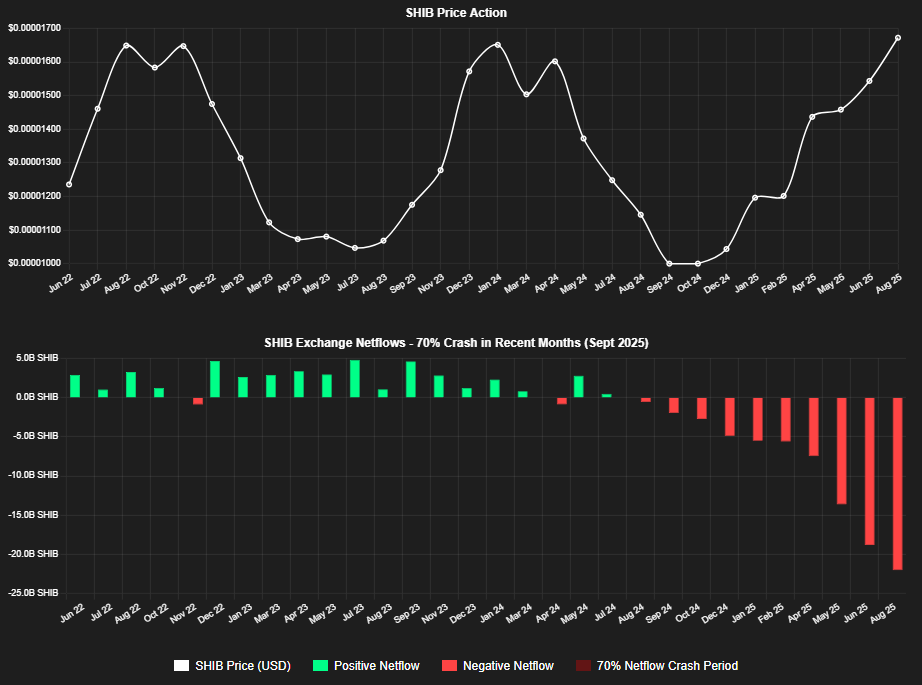Image resolution: width=922 pixels, height=685 pixels.
Task: Click the Nov 22 small negative netflow bar
Action: (198, 401)
